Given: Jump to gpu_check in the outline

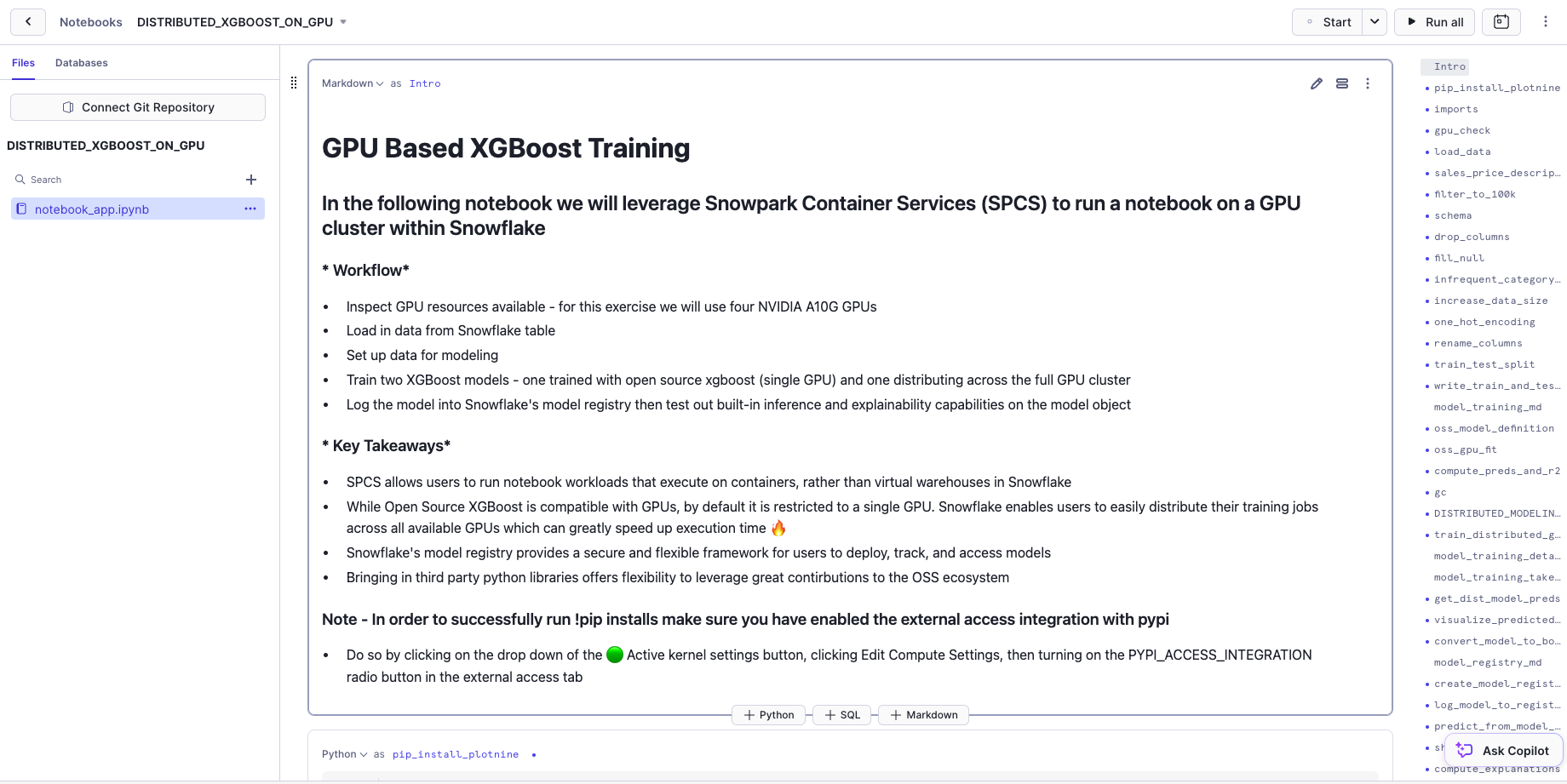Looking at the screenshot, I should point(1462,130).
